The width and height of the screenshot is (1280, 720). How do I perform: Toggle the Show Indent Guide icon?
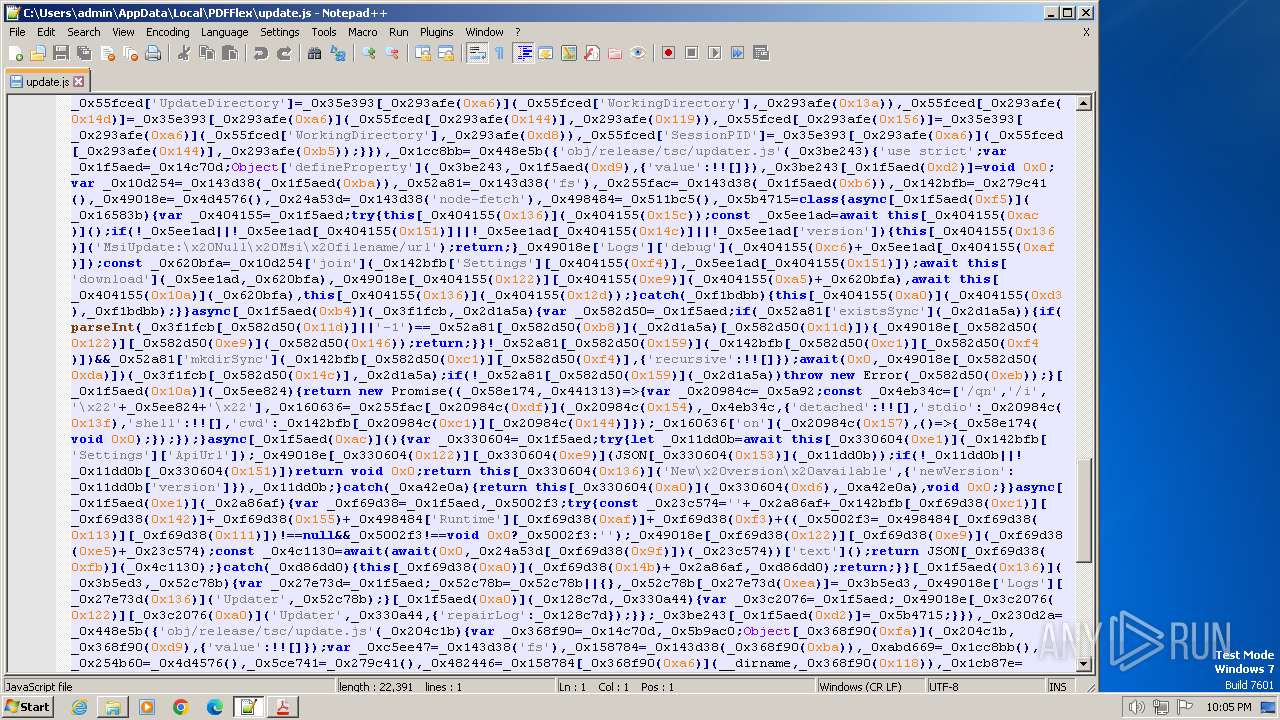[x=523, y=53]
